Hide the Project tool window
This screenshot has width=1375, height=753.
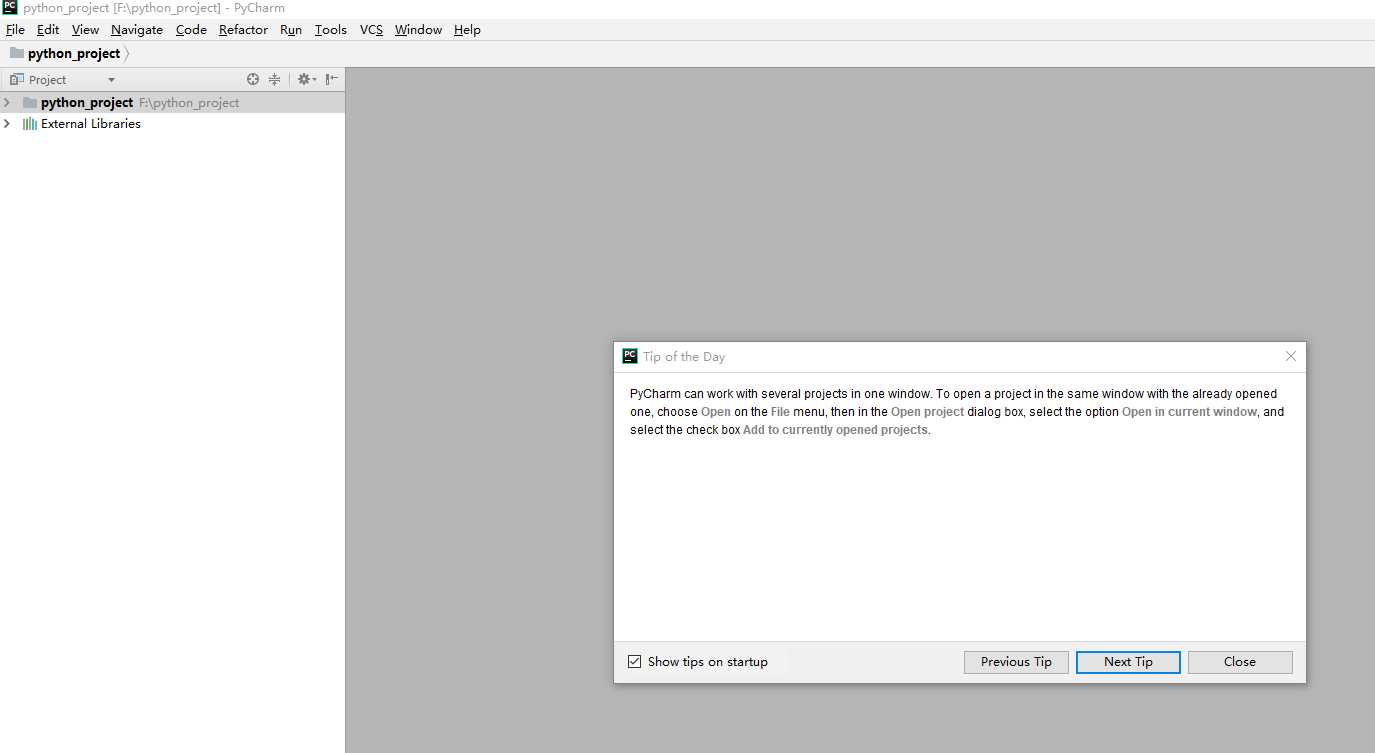coord(332,79)
